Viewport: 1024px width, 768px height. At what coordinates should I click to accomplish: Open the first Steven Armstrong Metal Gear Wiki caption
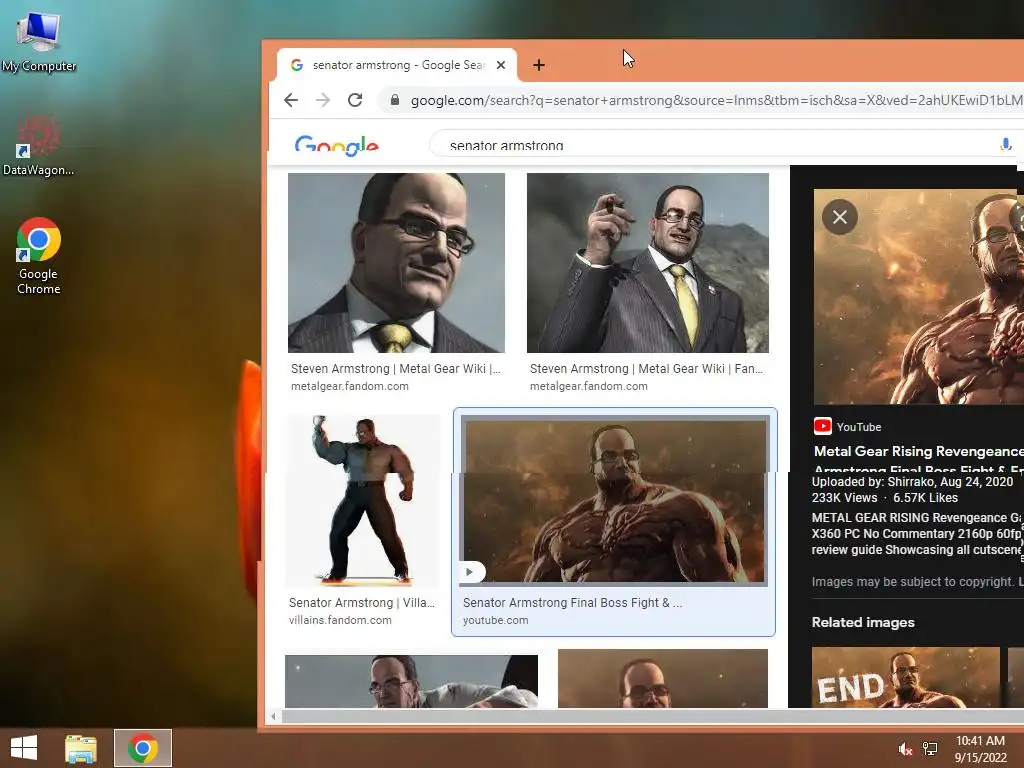point(396,368)
